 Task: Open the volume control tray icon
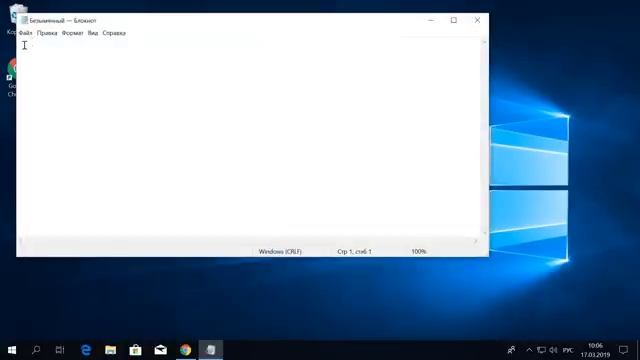click(x=553, y=350)
